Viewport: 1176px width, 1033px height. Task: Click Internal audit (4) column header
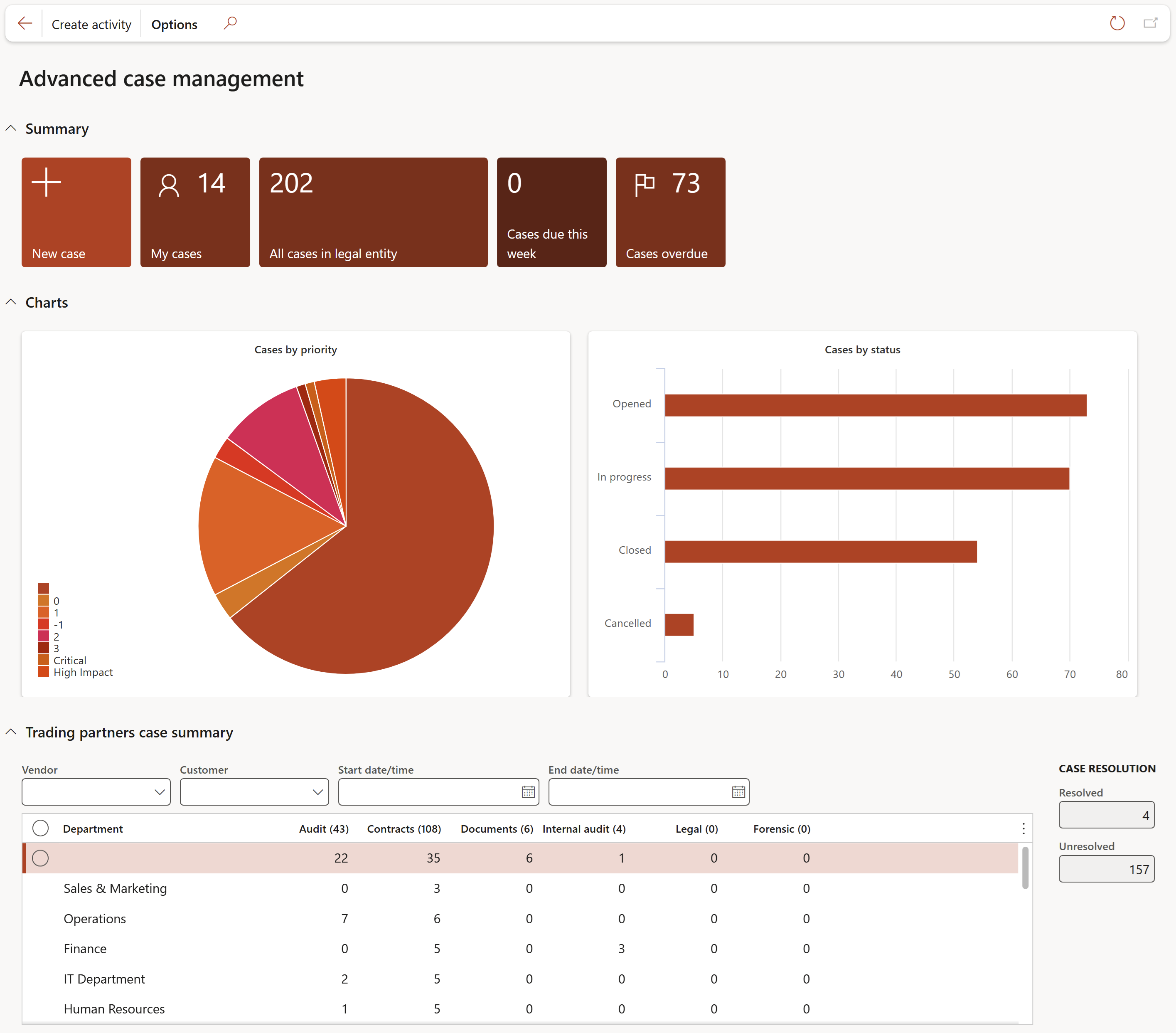[584, 829]
